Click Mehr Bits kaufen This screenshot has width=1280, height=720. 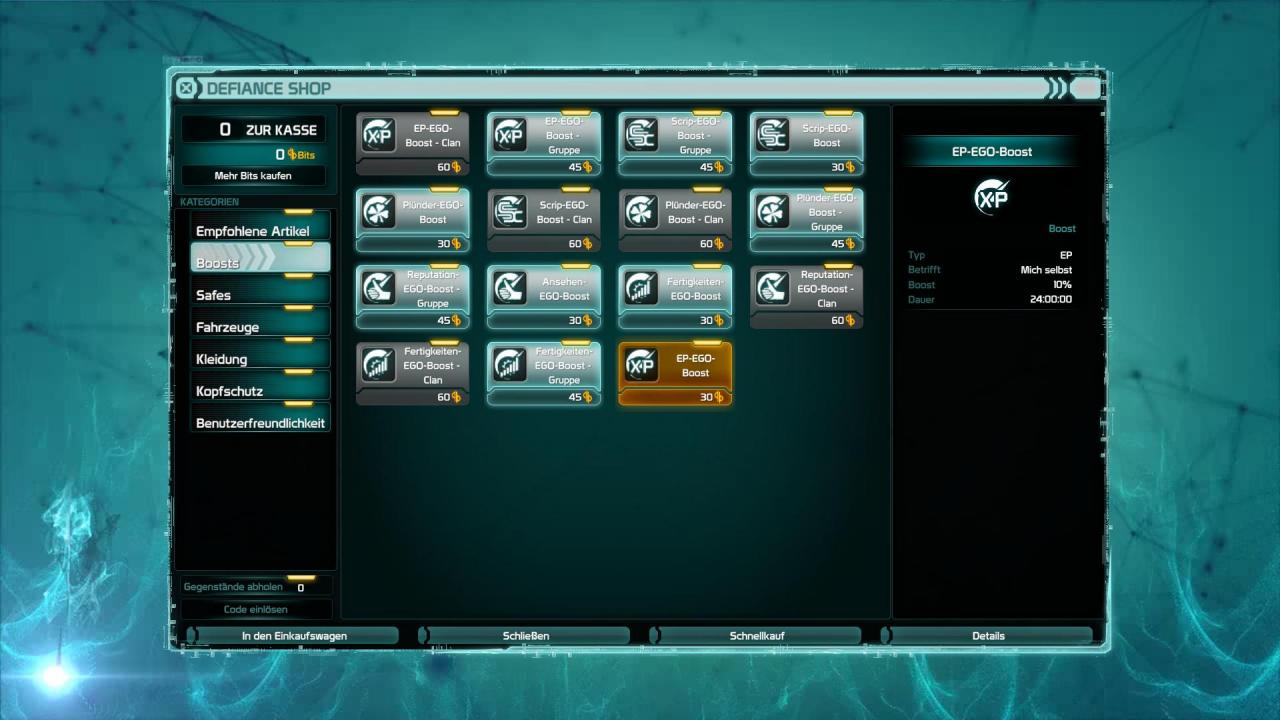253,176
